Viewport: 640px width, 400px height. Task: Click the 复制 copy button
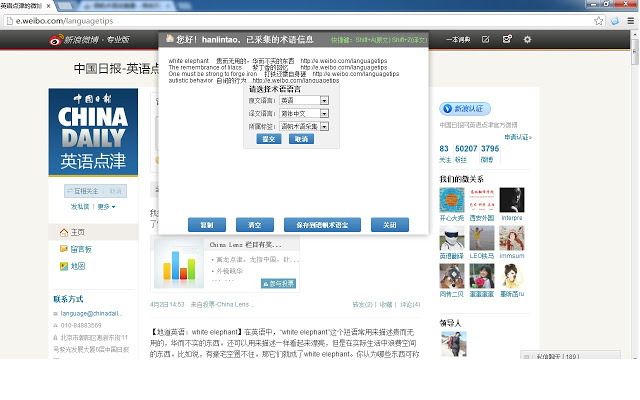coord(207,225)
